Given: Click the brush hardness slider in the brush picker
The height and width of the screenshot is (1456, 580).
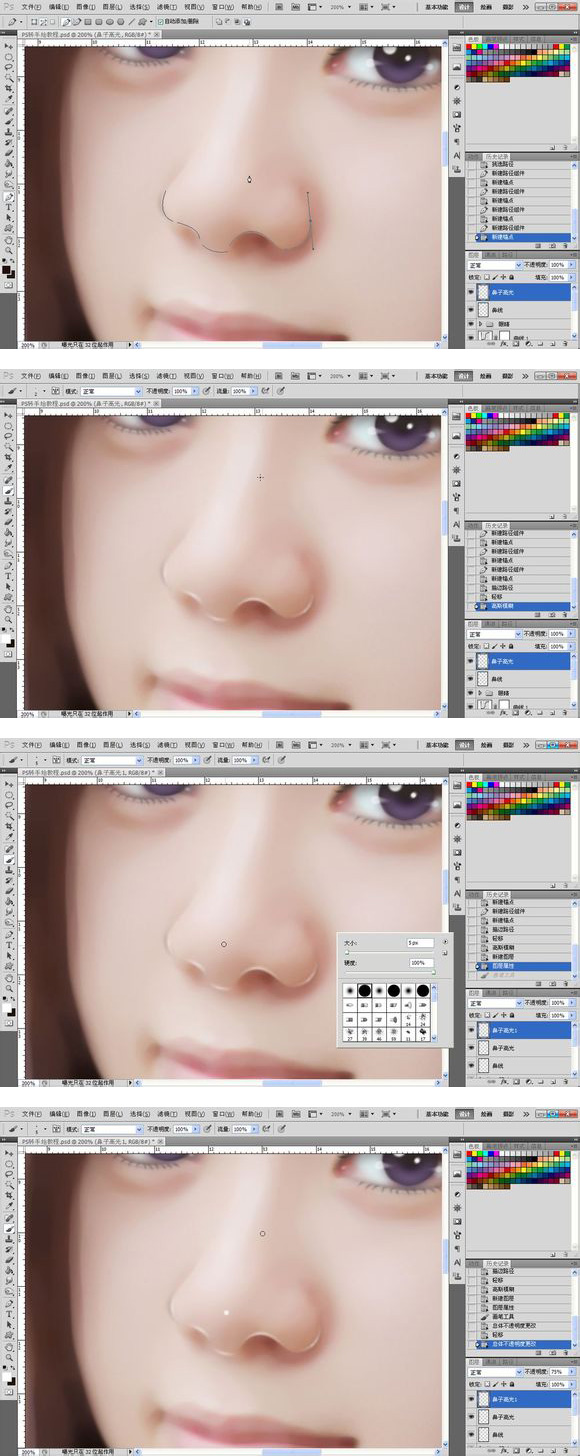Looking at the screenshot, I should (390, 973).
